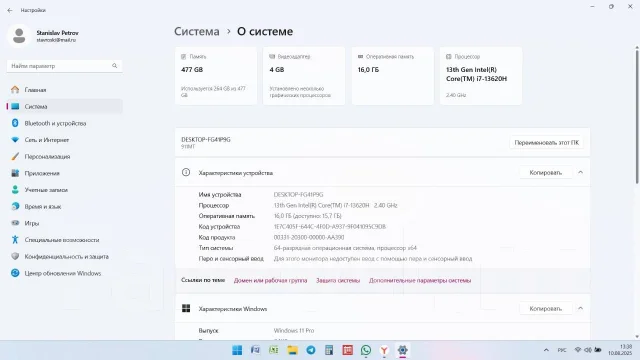Click Переименовать этот ПК button
The height and width of the screenshot is (360, 640).
pos(547,142)
